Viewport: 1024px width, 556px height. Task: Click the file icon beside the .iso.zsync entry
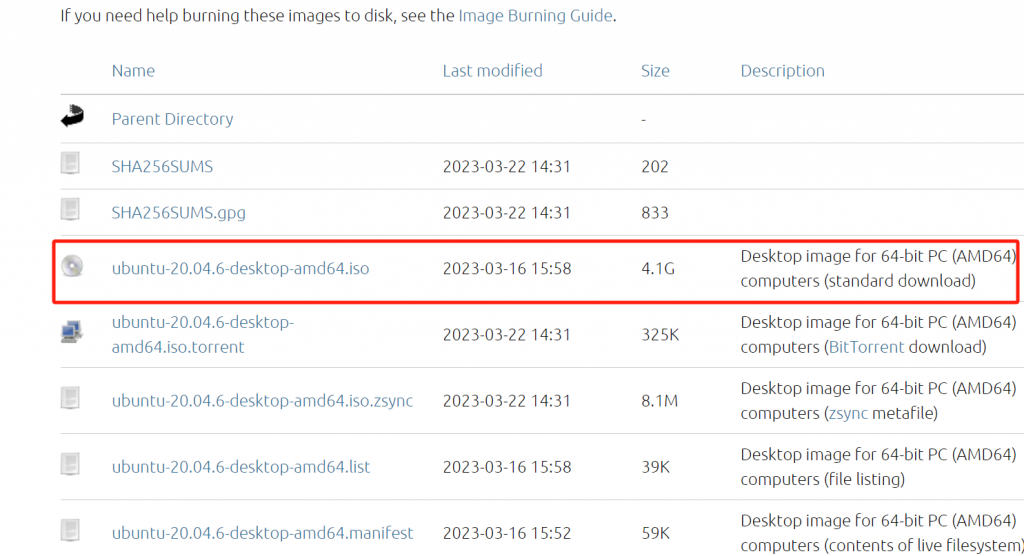pos(71,397)
